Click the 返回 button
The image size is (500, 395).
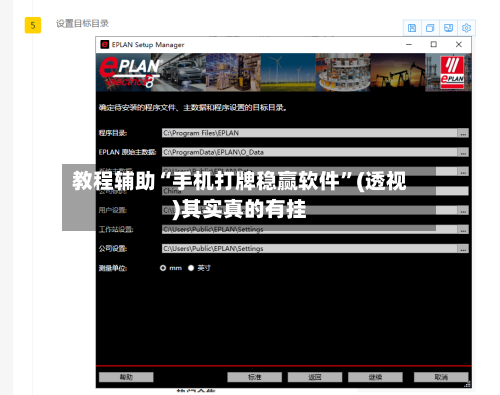pyautogui.click(x=315, y=377)
